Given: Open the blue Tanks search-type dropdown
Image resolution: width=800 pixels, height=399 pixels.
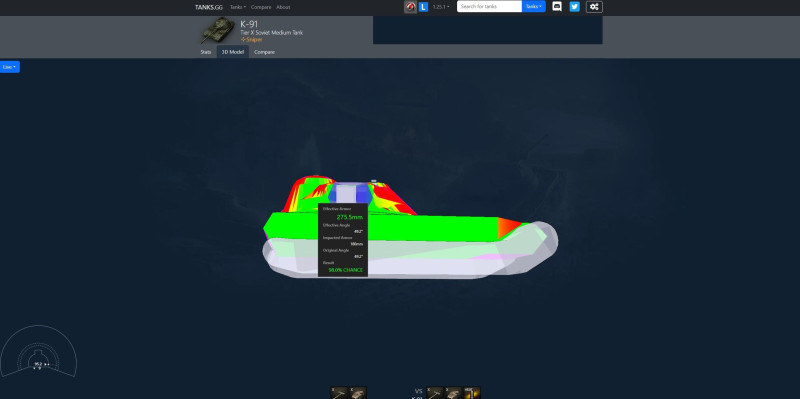Looking at the screenshot, I should pyautogui.click(x=534, y=7).
